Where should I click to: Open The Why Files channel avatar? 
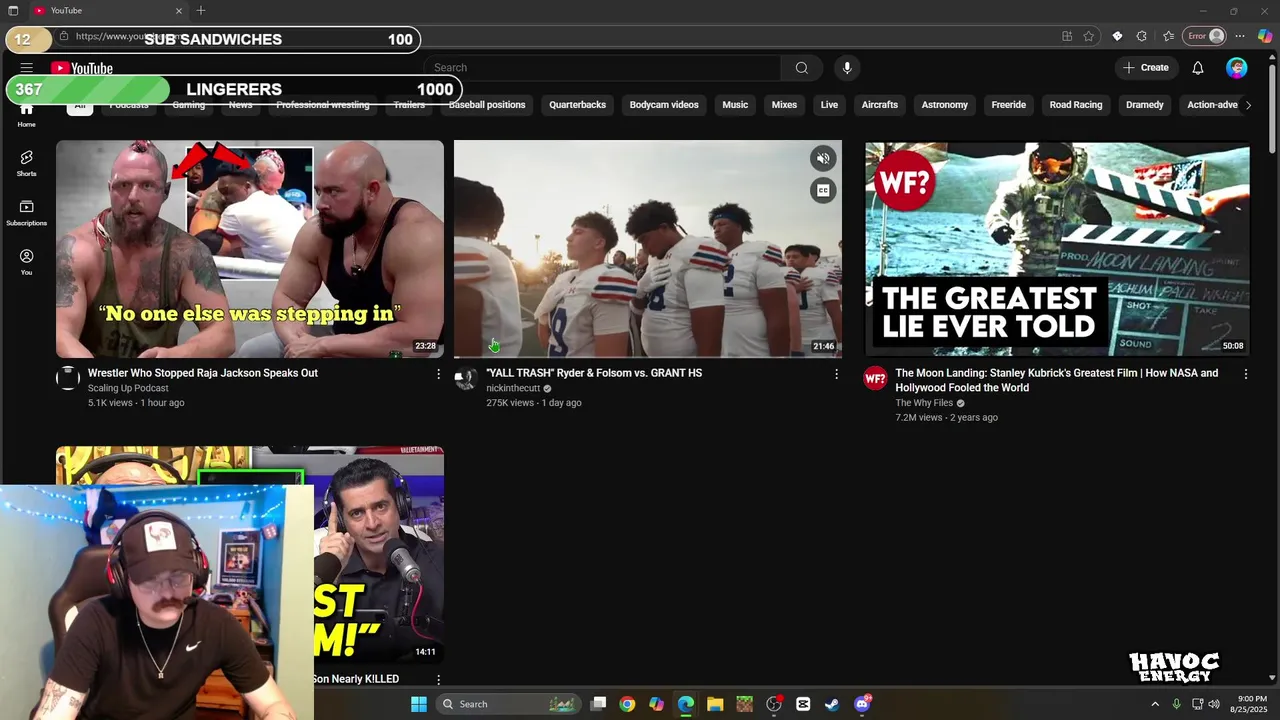(x=875, y=378)
